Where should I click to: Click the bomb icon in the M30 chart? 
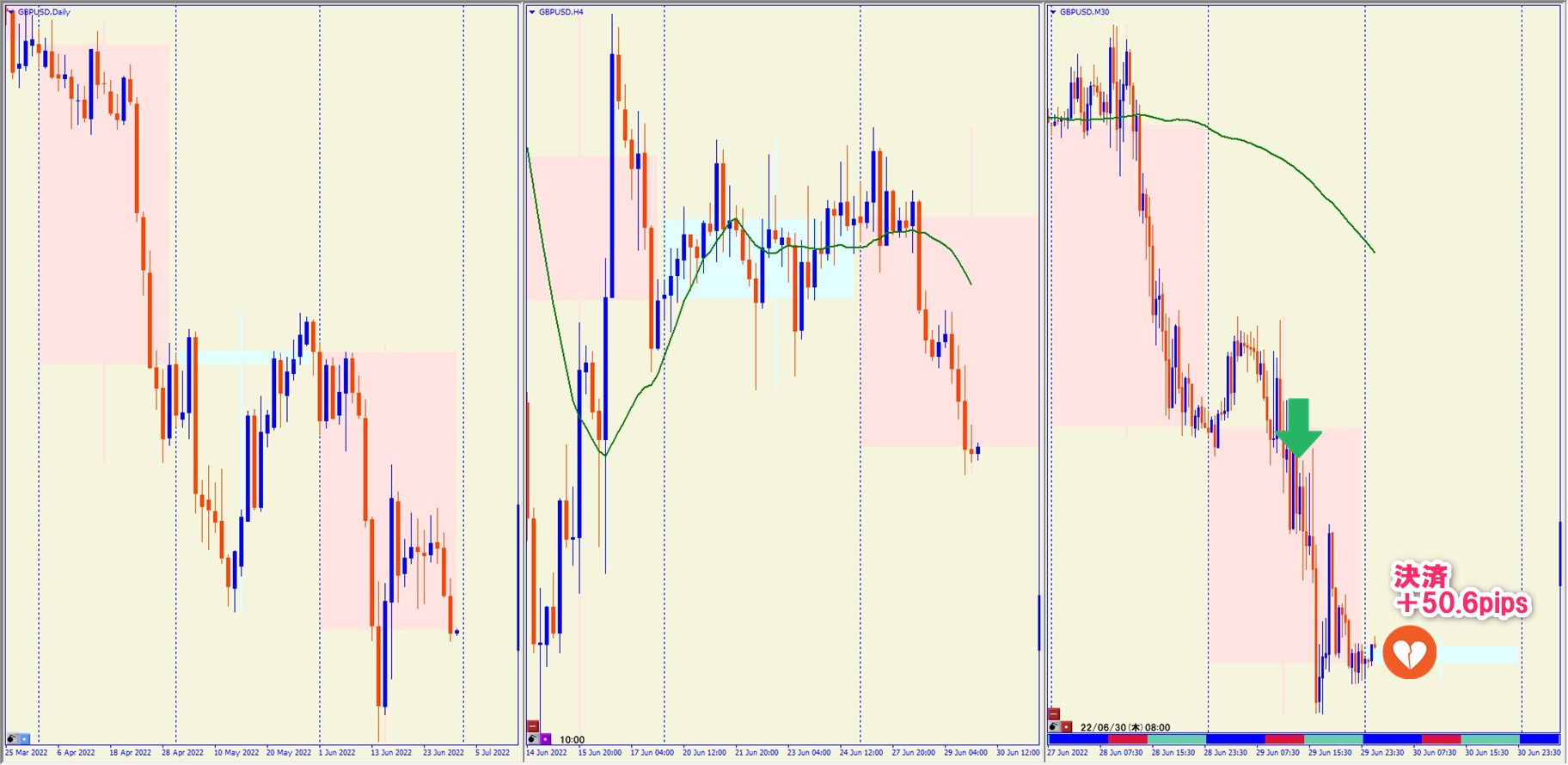tap(1054, 727)
